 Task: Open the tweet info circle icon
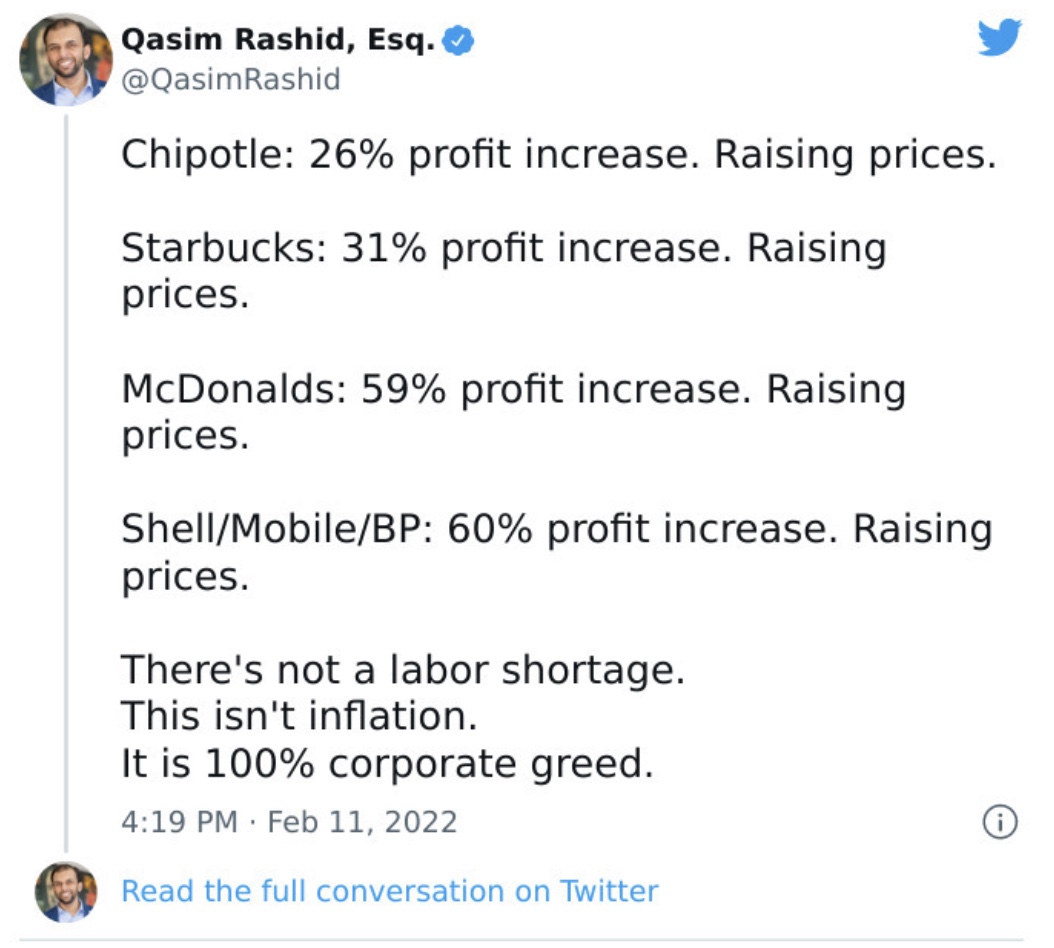coord(1000,822)
